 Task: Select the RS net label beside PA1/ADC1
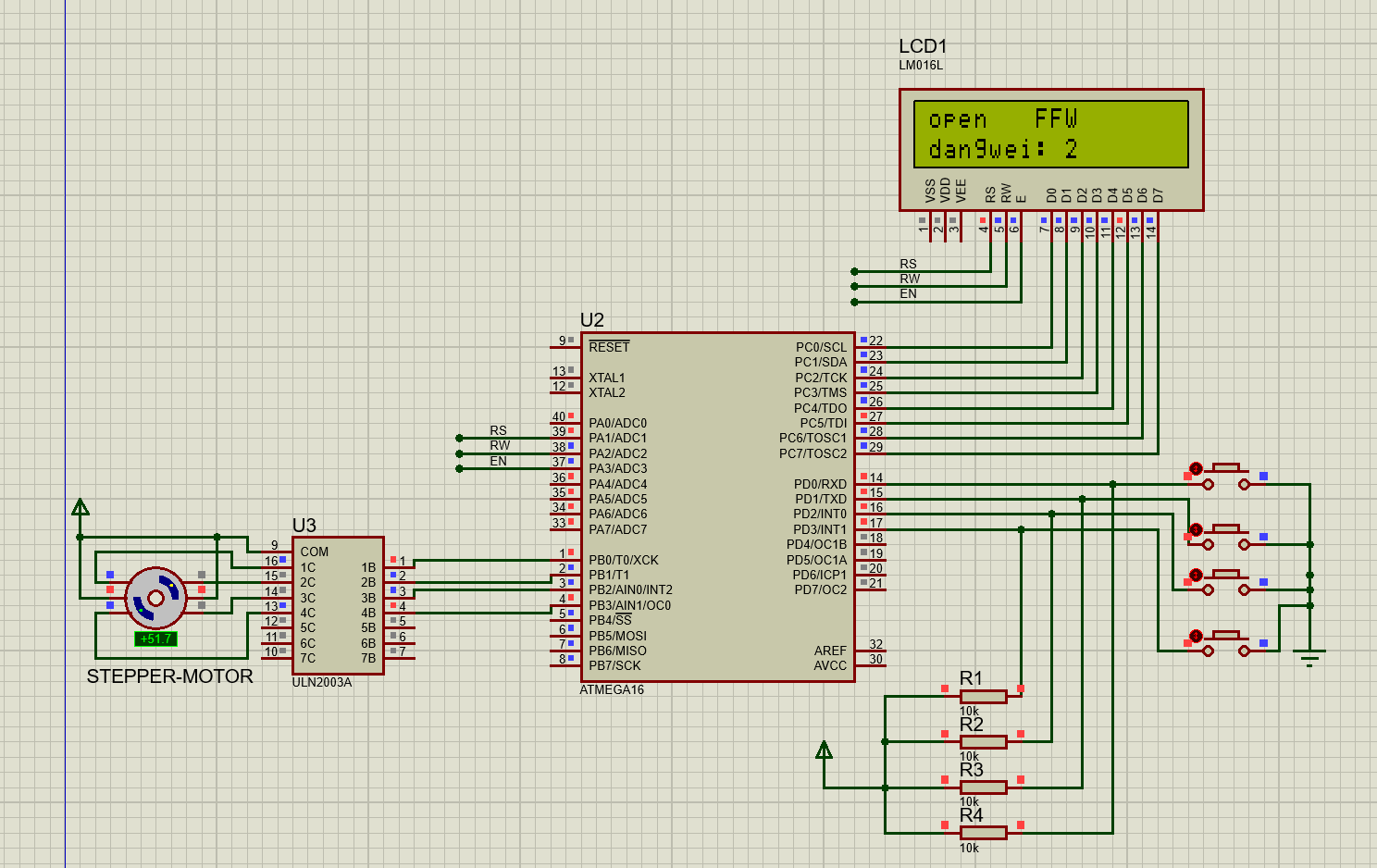(498, 430)
